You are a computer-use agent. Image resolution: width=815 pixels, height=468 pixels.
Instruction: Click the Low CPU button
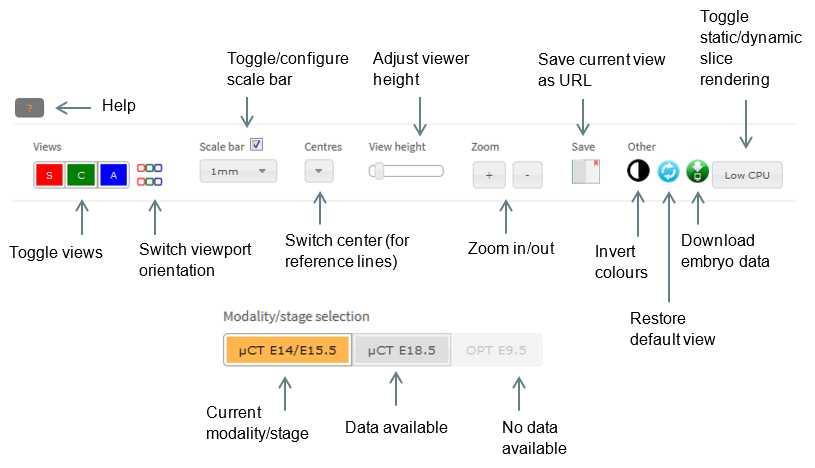(x=747, y=175)
